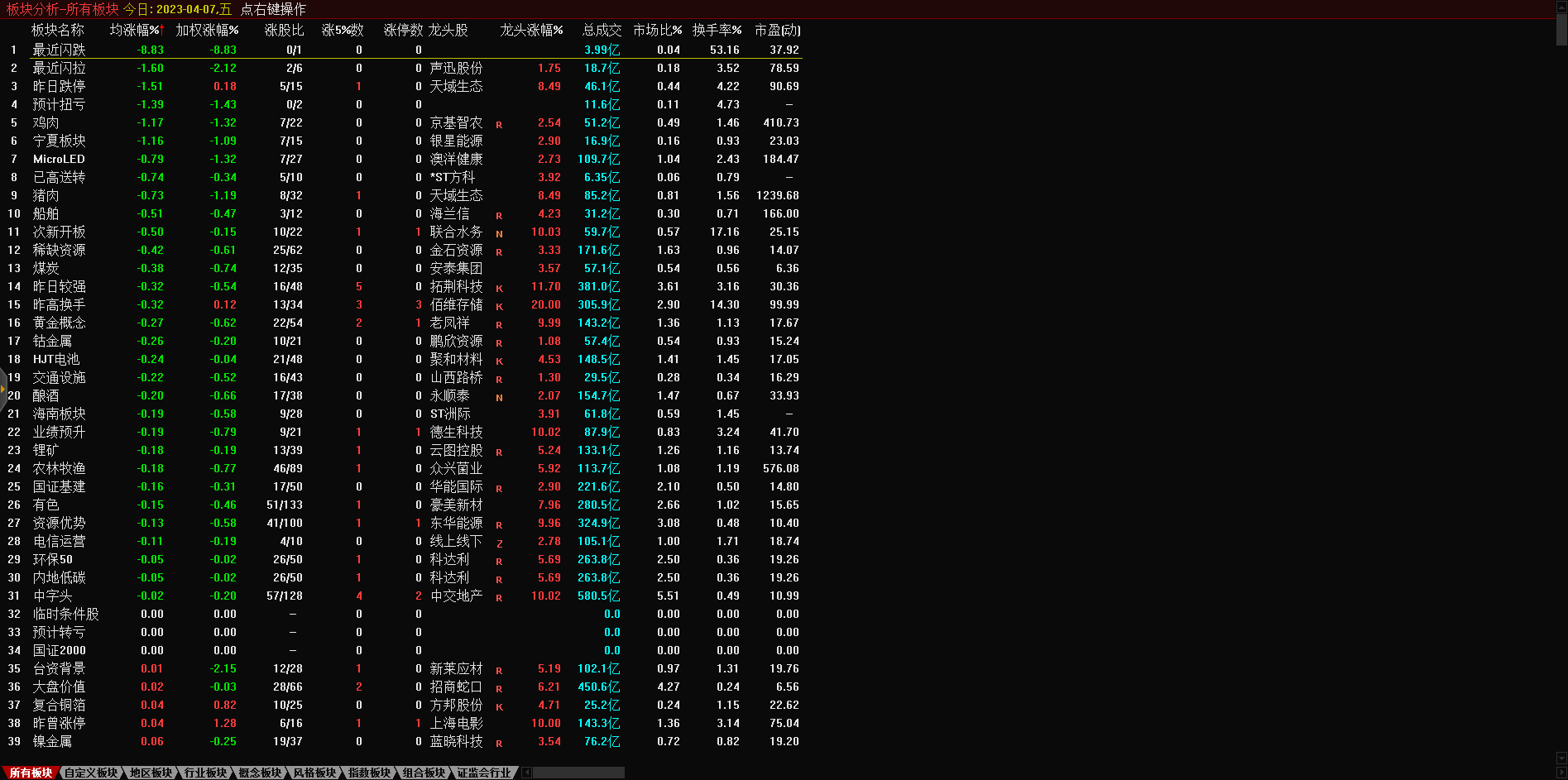
Task: Sort by 均涨幅% column header
Action: tap(136, 30)
